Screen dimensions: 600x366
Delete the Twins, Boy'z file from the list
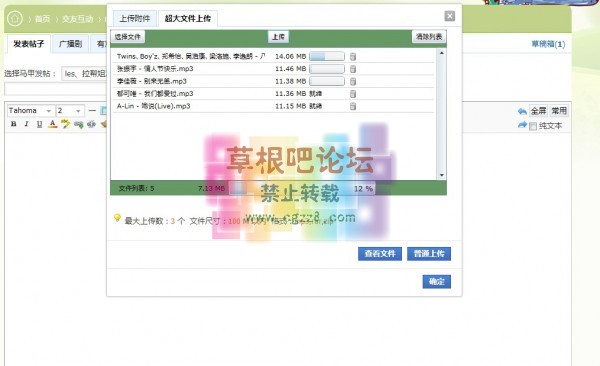tap(353, 57)
